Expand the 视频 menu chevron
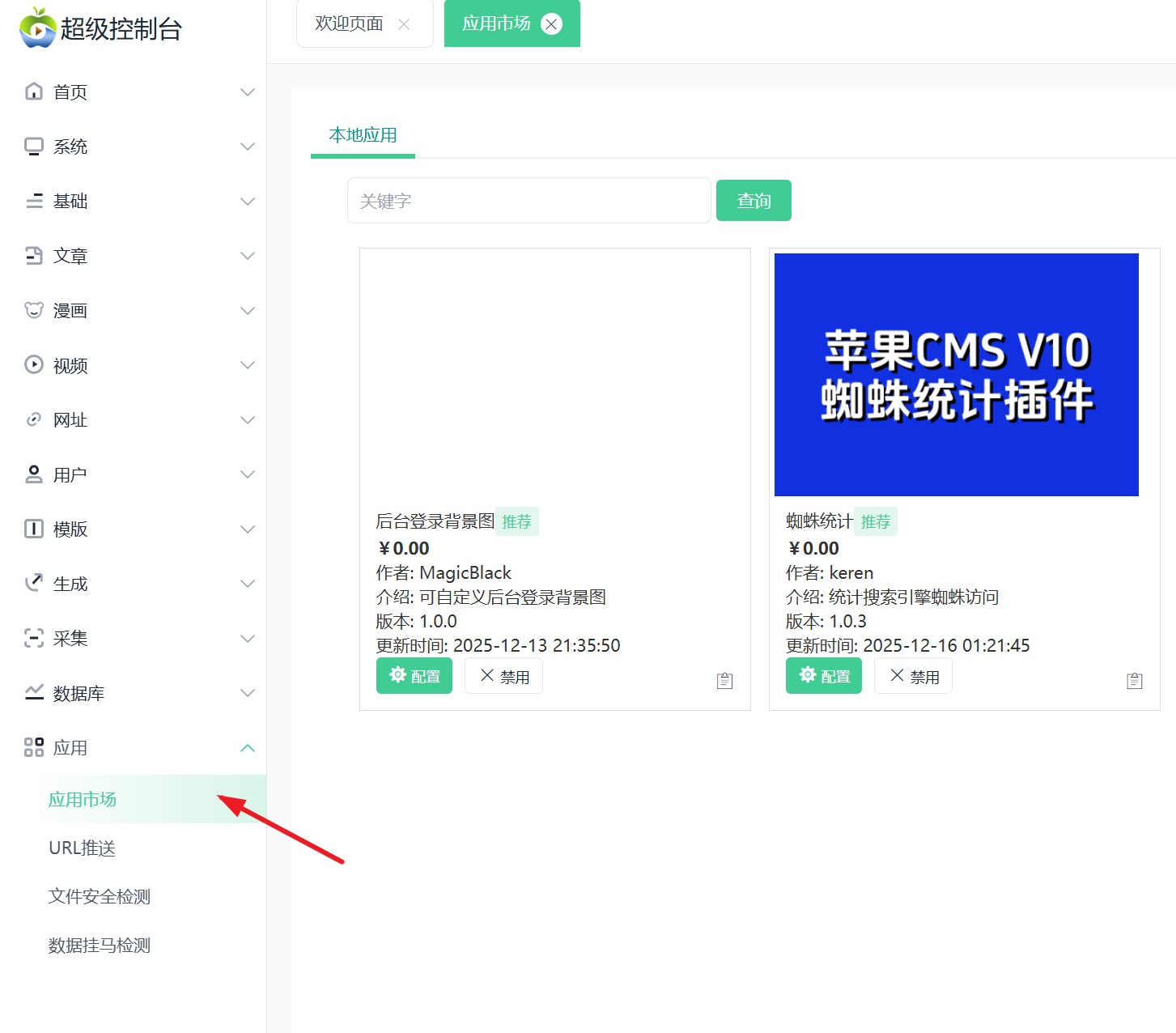1176x1033 pixels. [x=248, y=365]
